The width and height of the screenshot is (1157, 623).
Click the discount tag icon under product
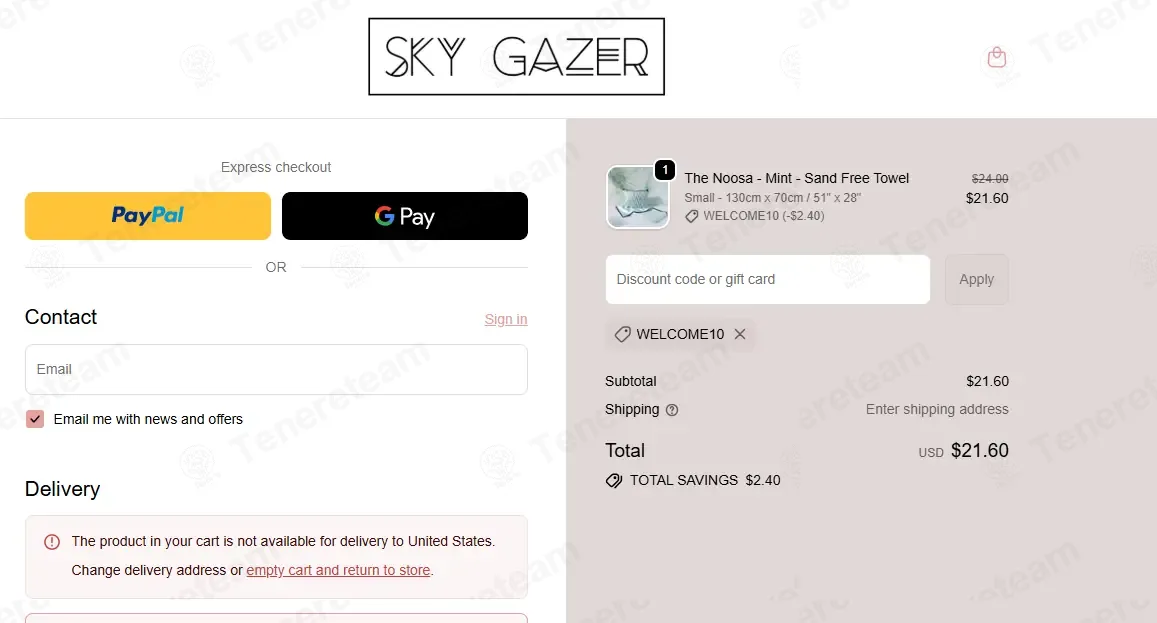[691, 216]
